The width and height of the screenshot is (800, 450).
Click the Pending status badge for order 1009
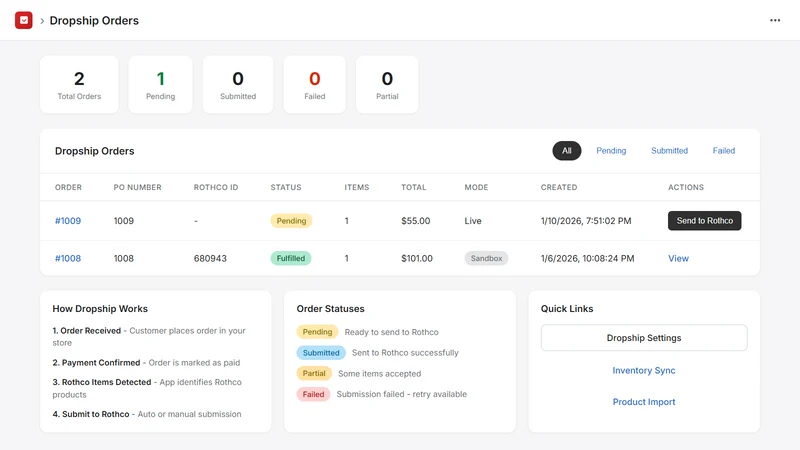point(291,221)
